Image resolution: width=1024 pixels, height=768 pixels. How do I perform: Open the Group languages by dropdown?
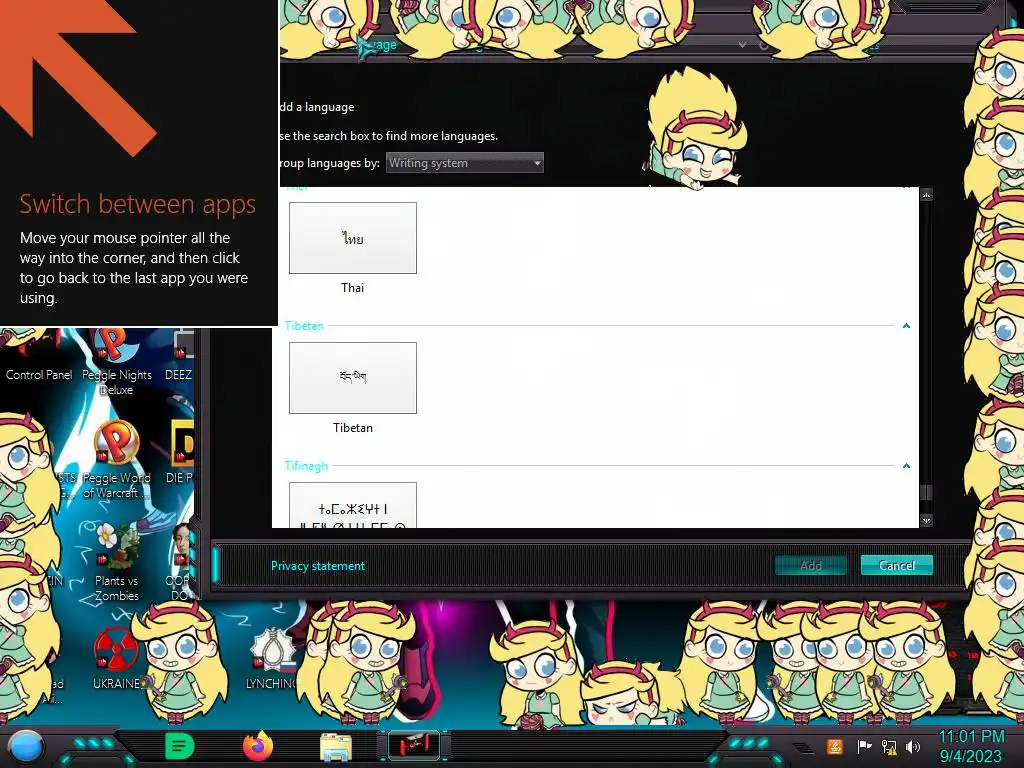click(464, 163)
